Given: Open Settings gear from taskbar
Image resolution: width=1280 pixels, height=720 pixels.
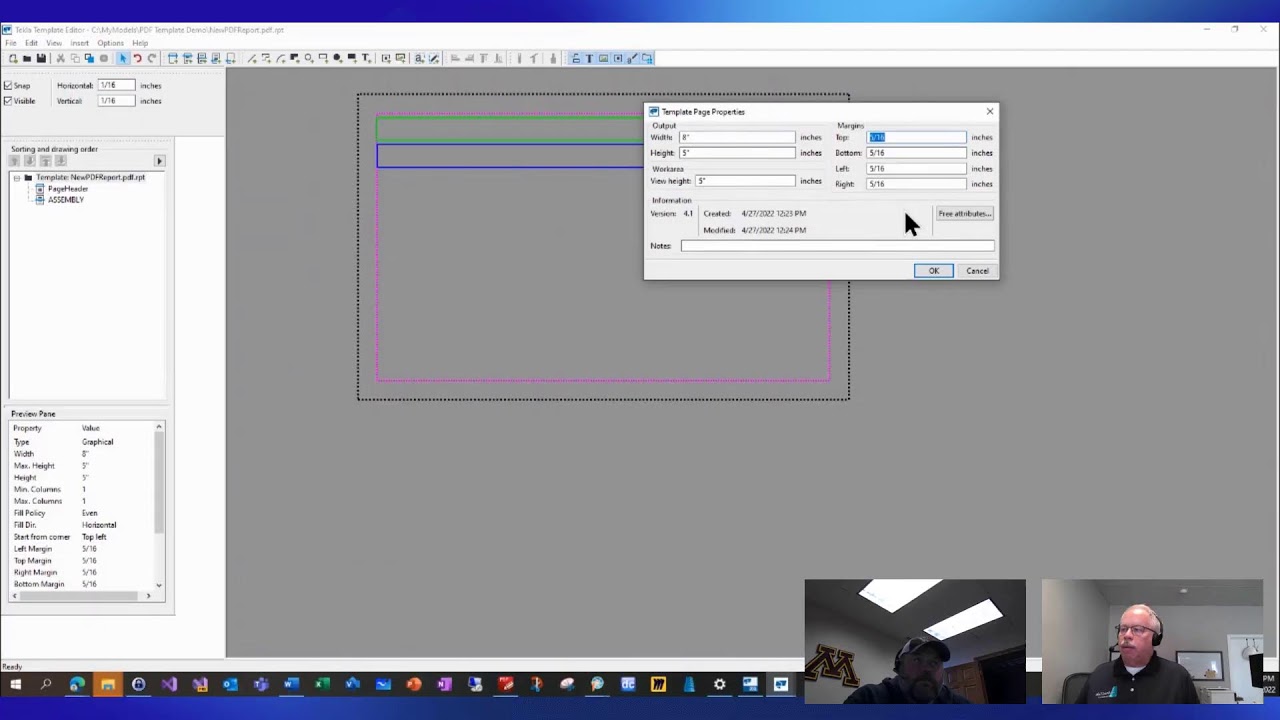Looking at the screenshot, I should [719, 685].
